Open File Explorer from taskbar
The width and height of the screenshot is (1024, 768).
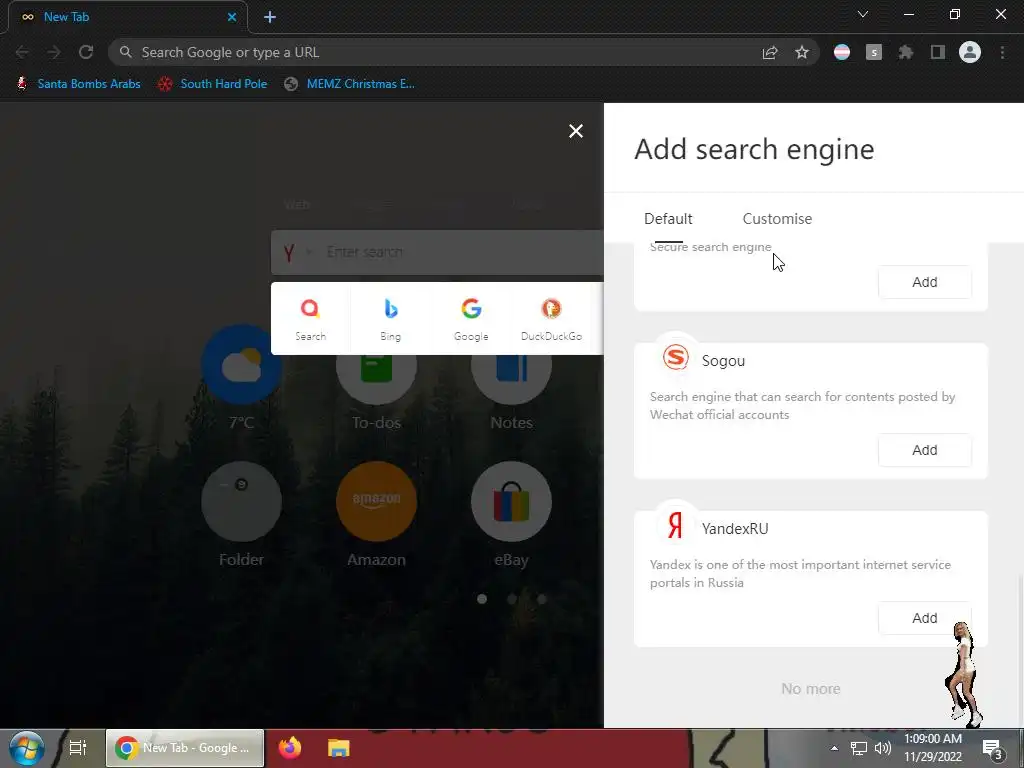338,748
